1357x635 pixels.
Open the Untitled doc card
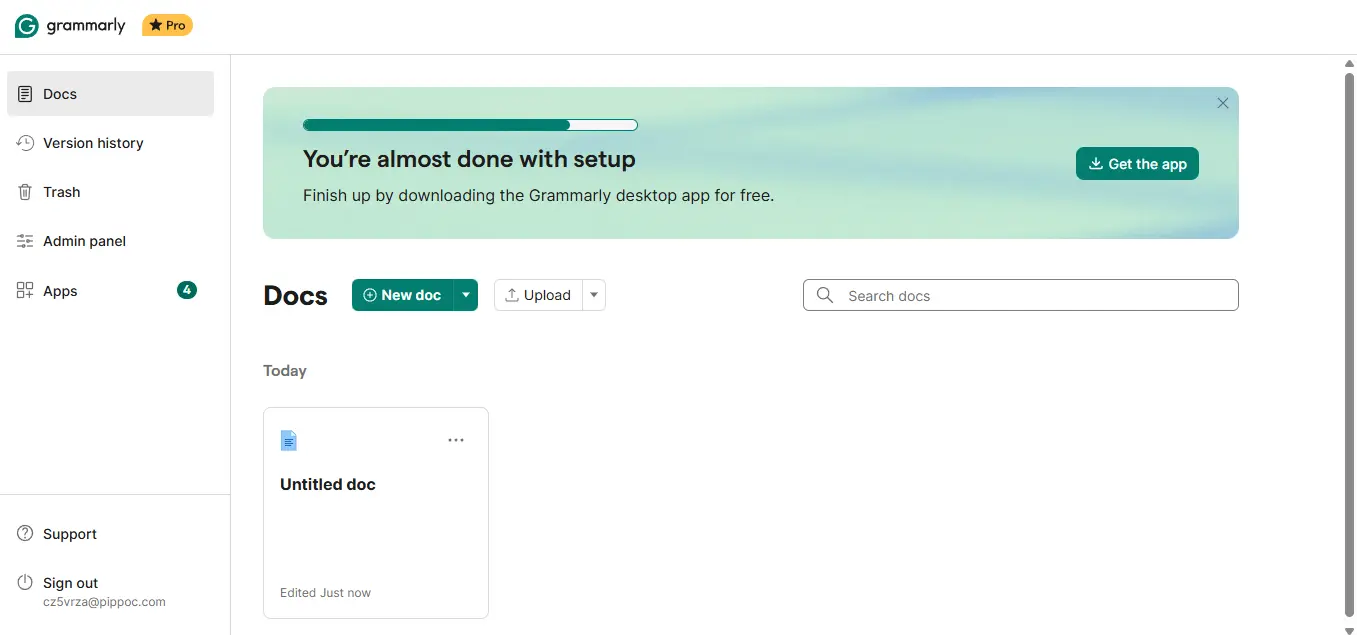pyautogui.click(x=376, y=513)
